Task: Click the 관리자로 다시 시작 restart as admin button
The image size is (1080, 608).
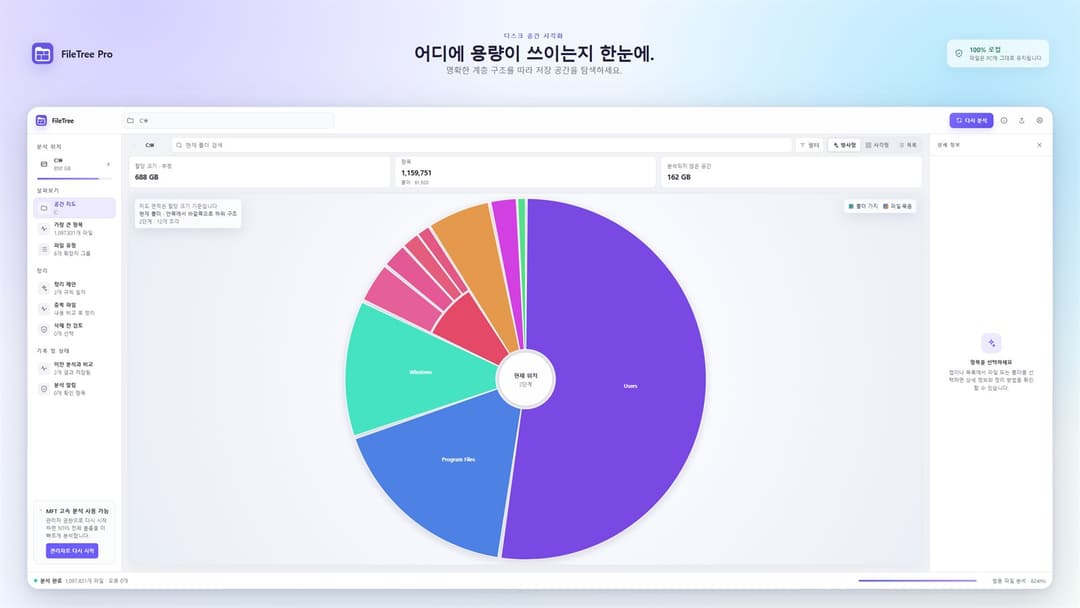Action: pos(72,551)
